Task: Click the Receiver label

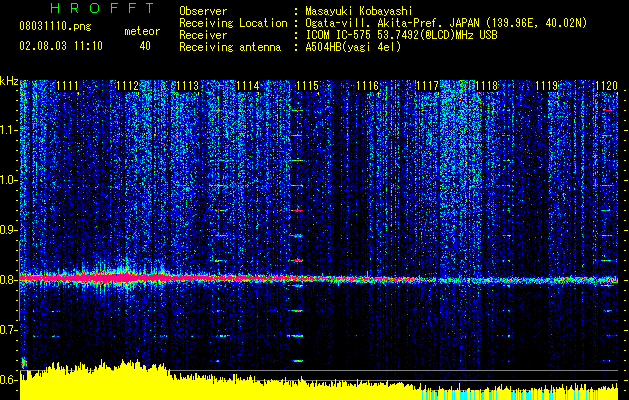Action: pyautogui.click(x=203, y=35)
